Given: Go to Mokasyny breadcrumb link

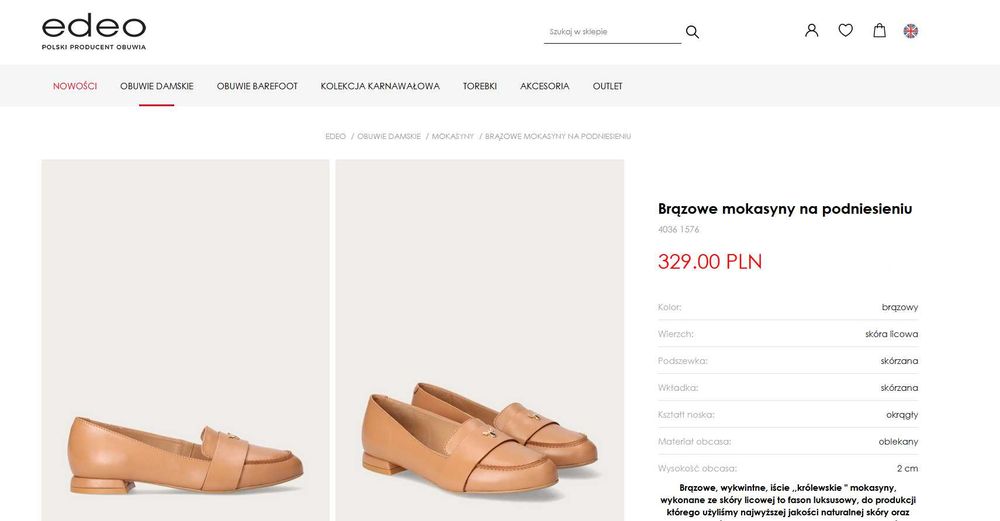Looking at the screenshot, I should 453,136.
